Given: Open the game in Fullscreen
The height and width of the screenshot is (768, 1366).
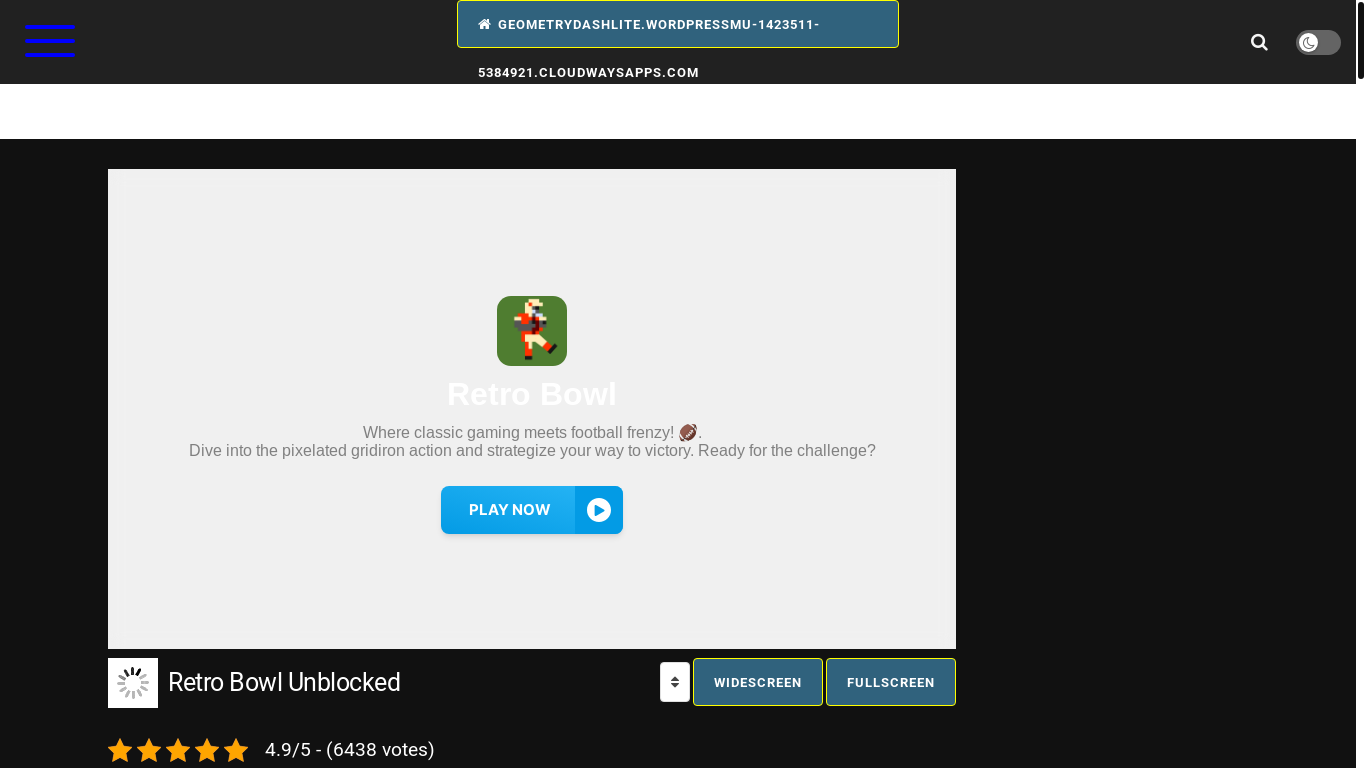Looking at the screenshot, I should [x=891, y=682].
